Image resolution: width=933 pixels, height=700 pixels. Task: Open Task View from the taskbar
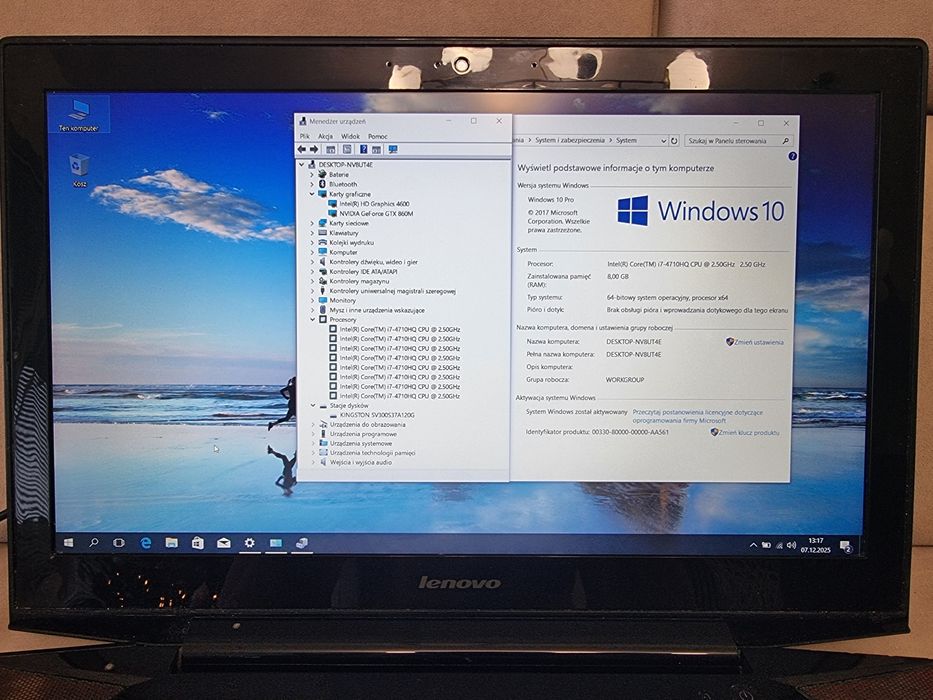118,543
